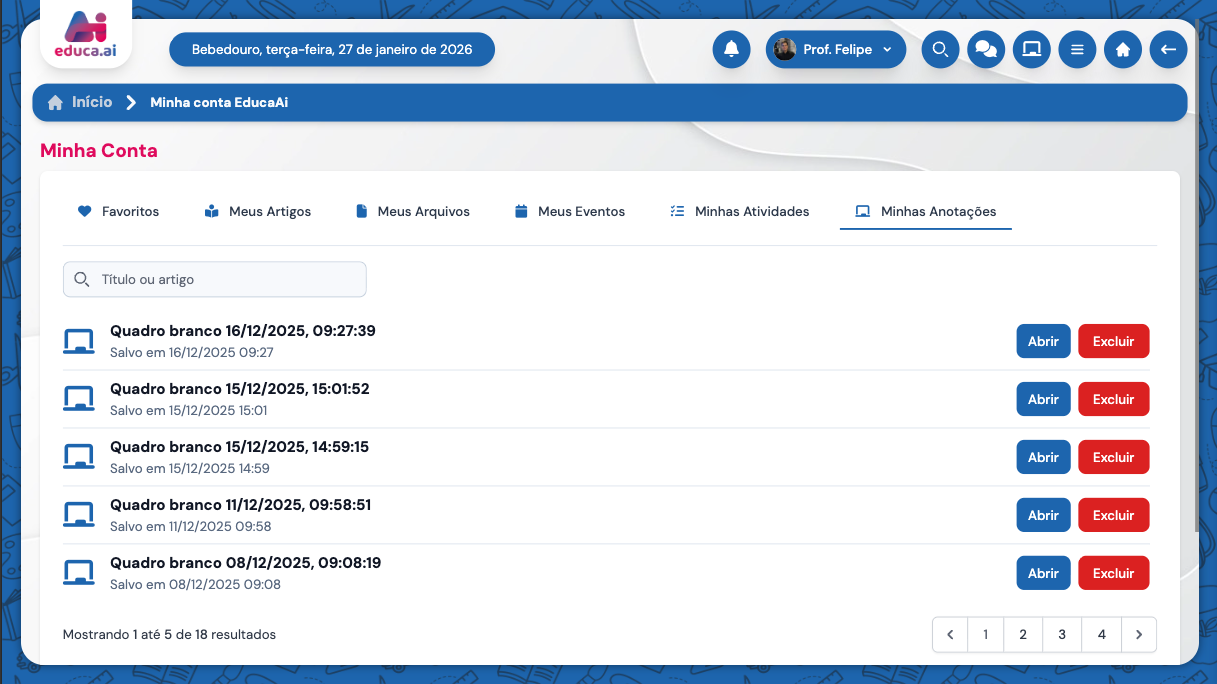This screenshot has width=1217, height=684.
Task: Open the hamburger menu icon
Action: tap(1077, 49)
